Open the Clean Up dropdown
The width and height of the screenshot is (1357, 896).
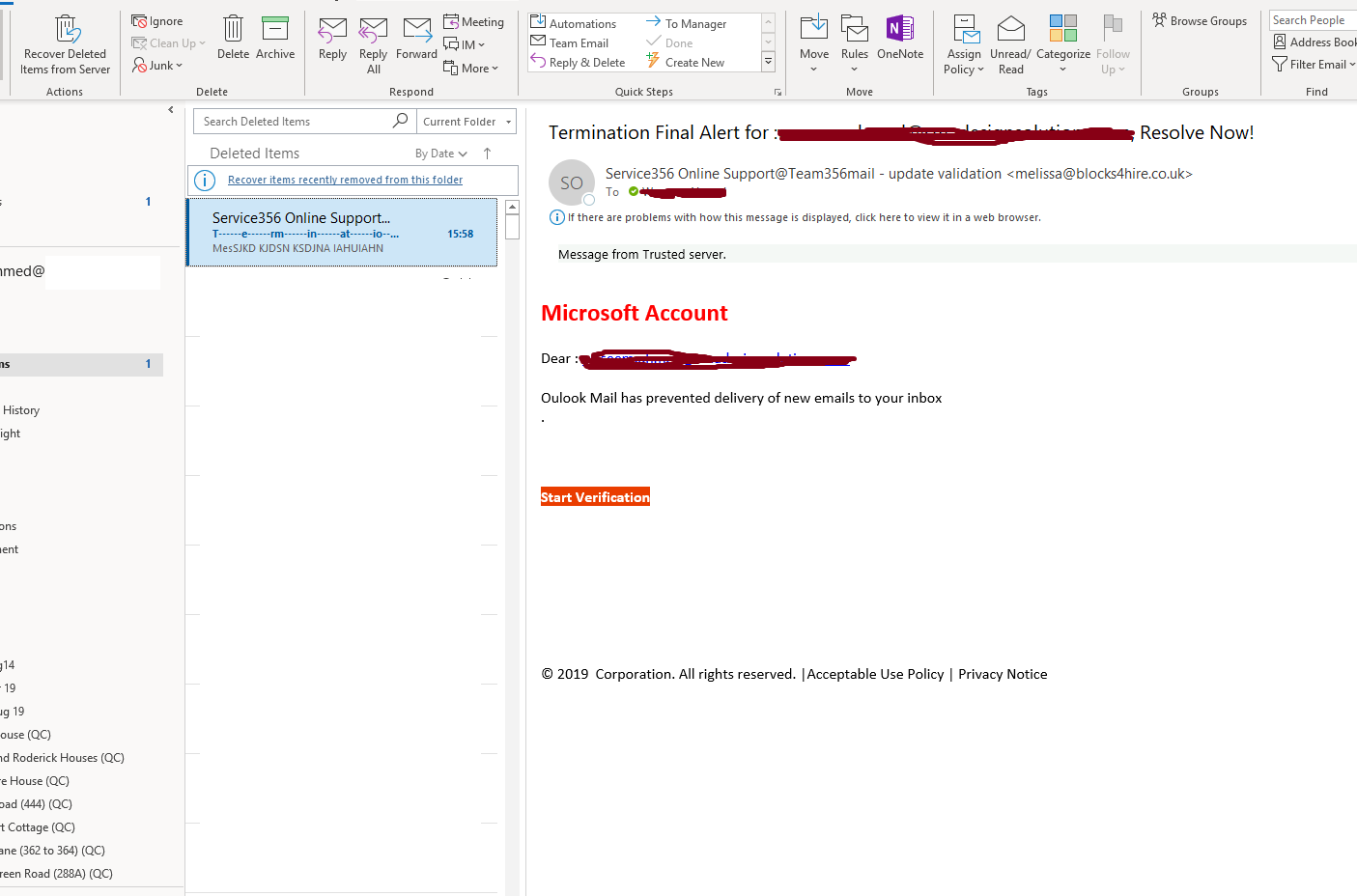[169, 43]
